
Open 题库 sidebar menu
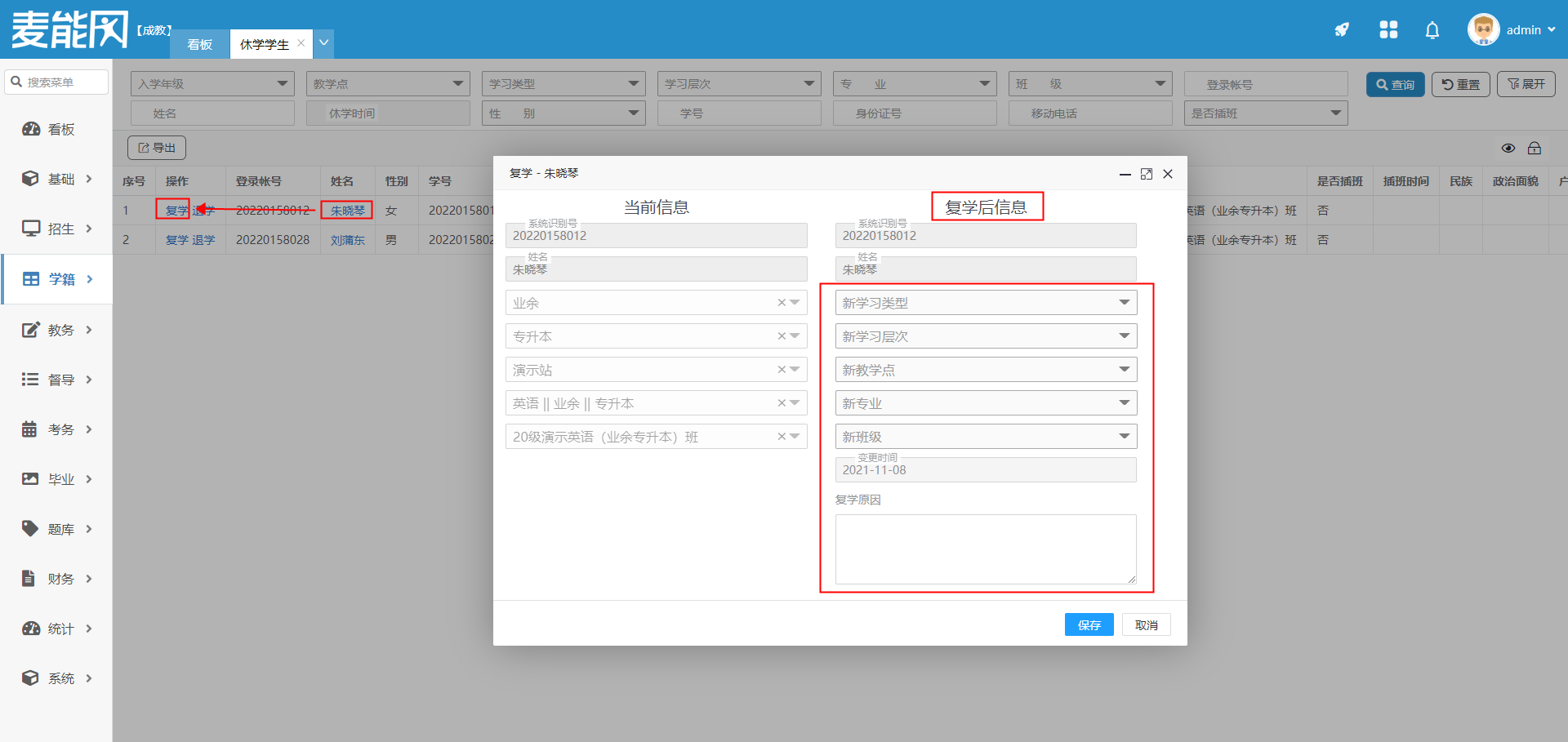pyautogui.click(x=57, y=529)
